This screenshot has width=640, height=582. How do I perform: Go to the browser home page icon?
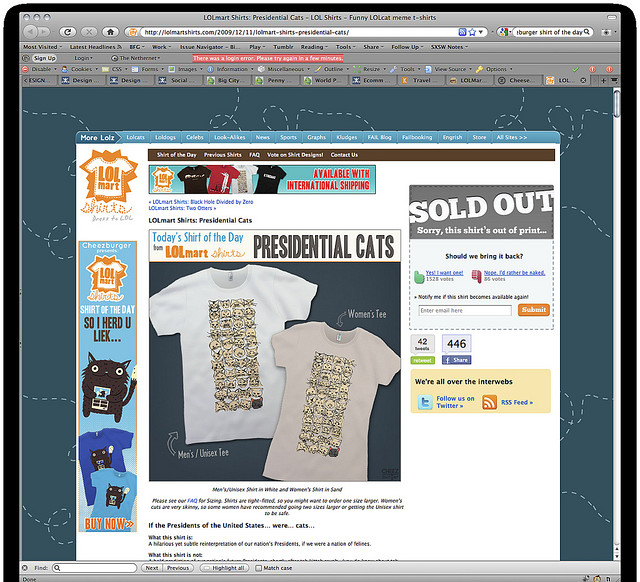(110, 32)
